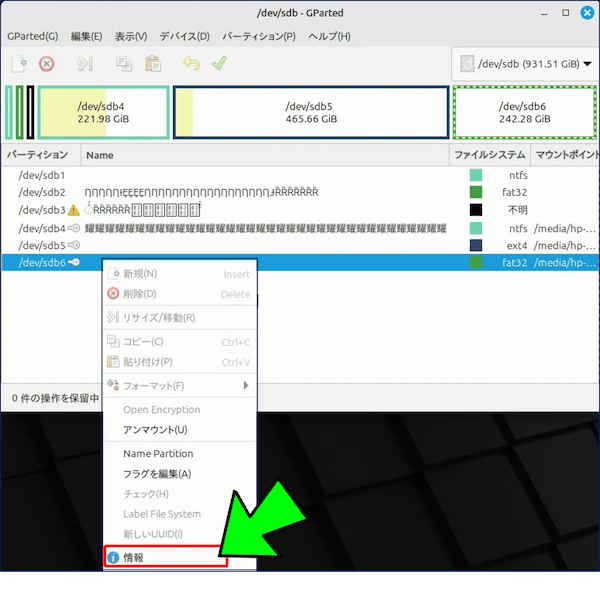Click the new partition toolbar icon
The height and width of the screenshot is (589, 600).
[19, 63]
